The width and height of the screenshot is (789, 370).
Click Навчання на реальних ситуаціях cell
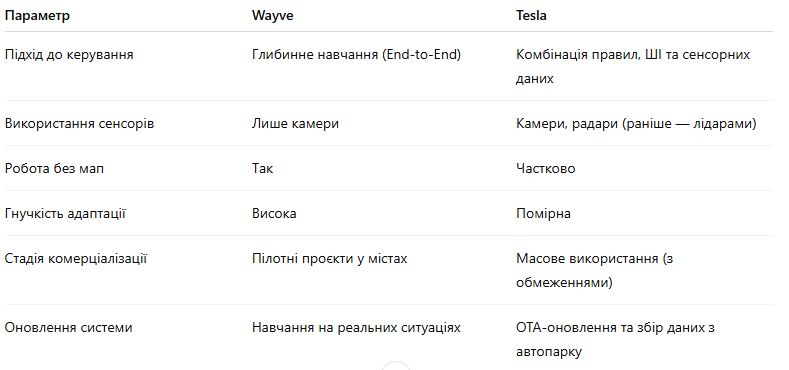(356, 328)
